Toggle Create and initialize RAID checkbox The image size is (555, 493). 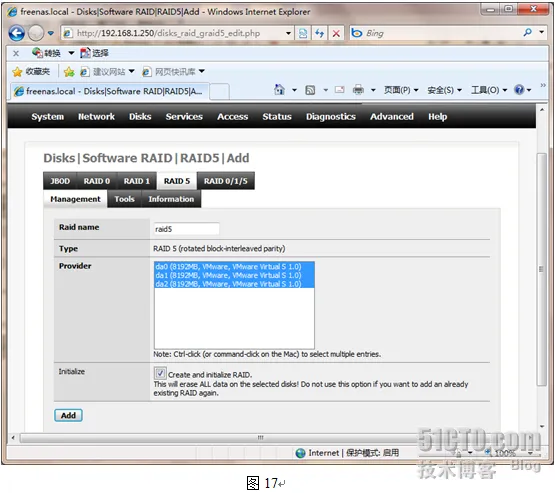[160, 373]
